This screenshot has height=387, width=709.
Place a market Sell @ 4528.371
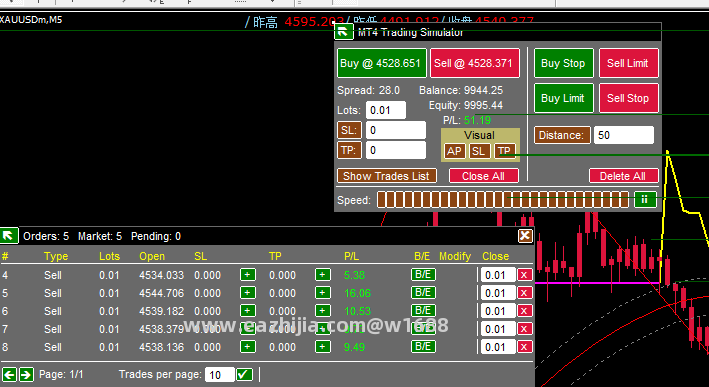[x=474, y=63]
